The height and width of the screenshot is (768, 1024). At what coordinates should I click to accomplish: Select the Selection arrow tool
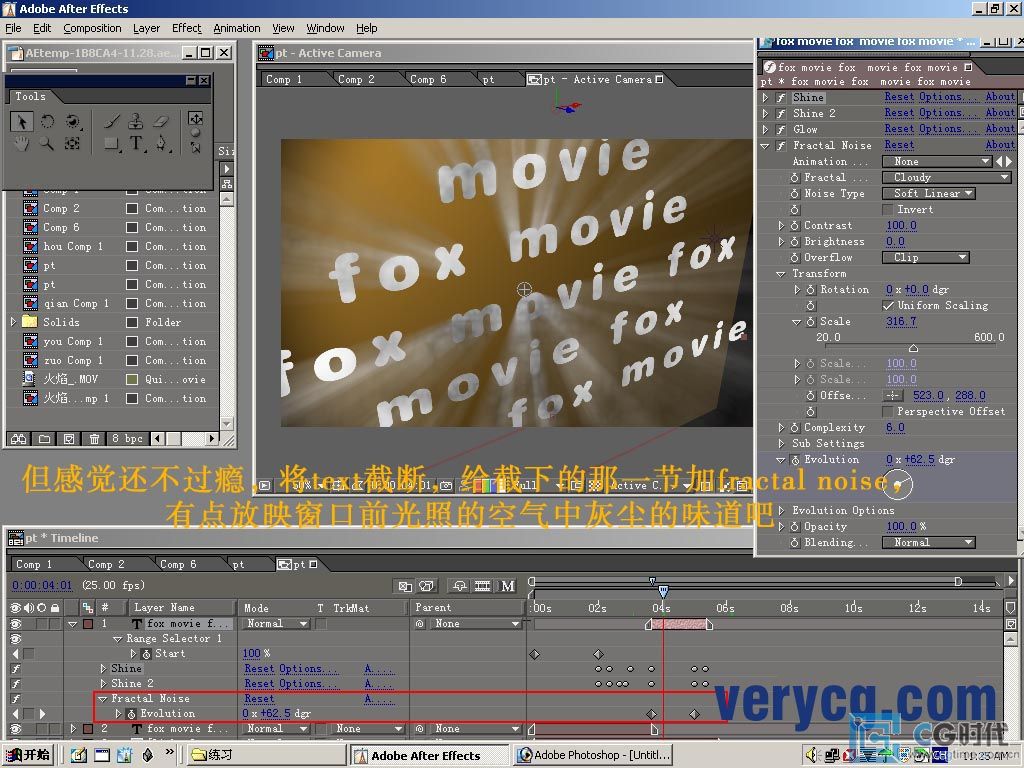[22, 122]
